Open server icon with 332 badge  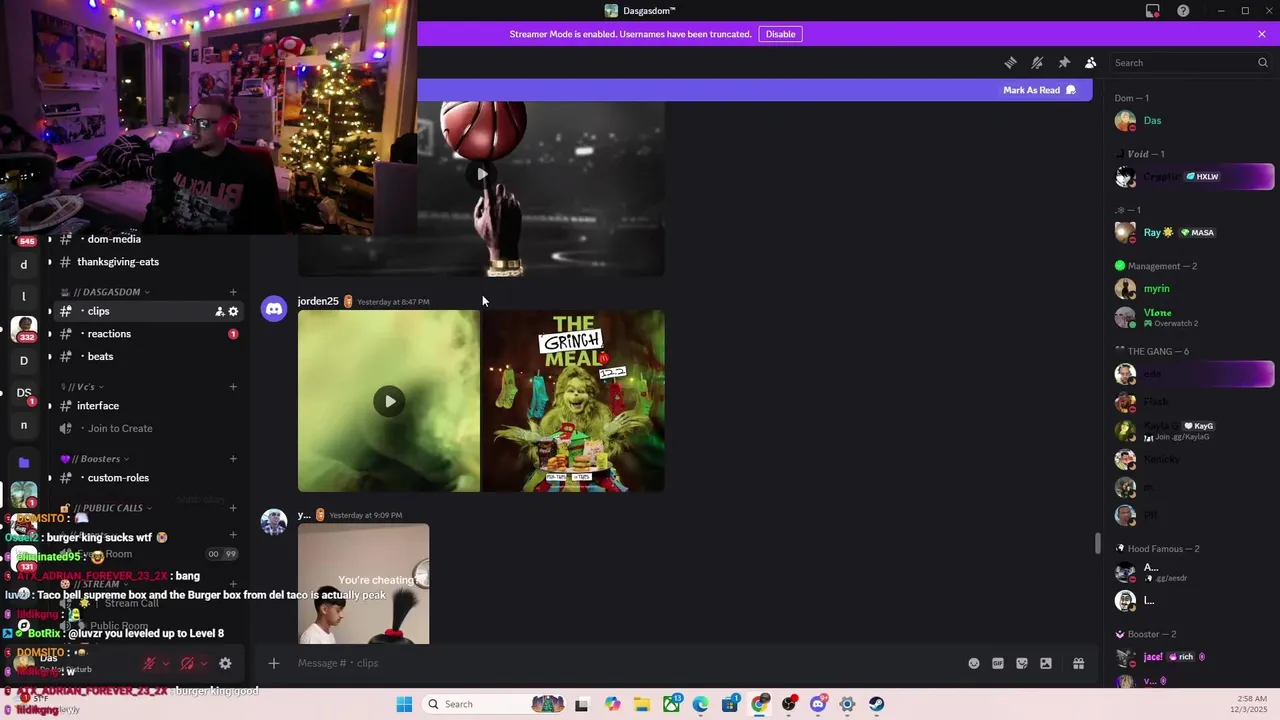click(24, 328)
